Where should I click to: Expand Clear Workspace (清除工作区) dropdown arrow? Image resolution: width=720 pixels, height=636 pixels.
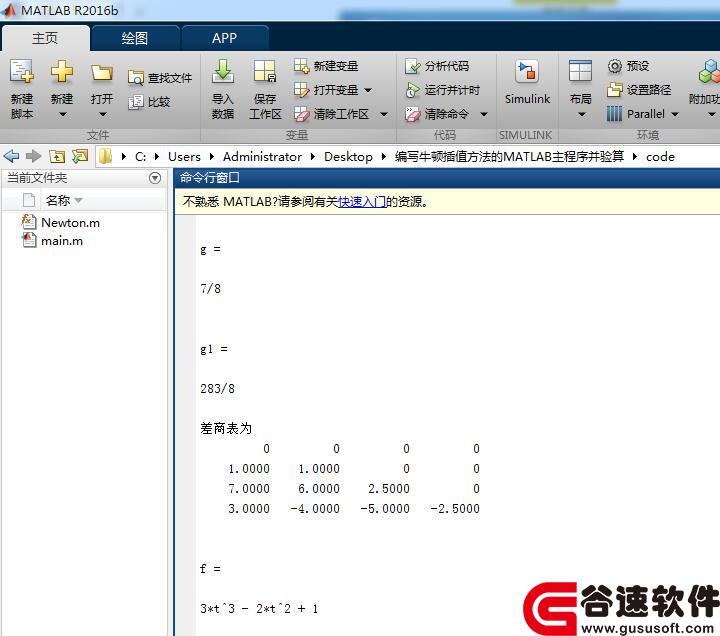click(383, 114)
